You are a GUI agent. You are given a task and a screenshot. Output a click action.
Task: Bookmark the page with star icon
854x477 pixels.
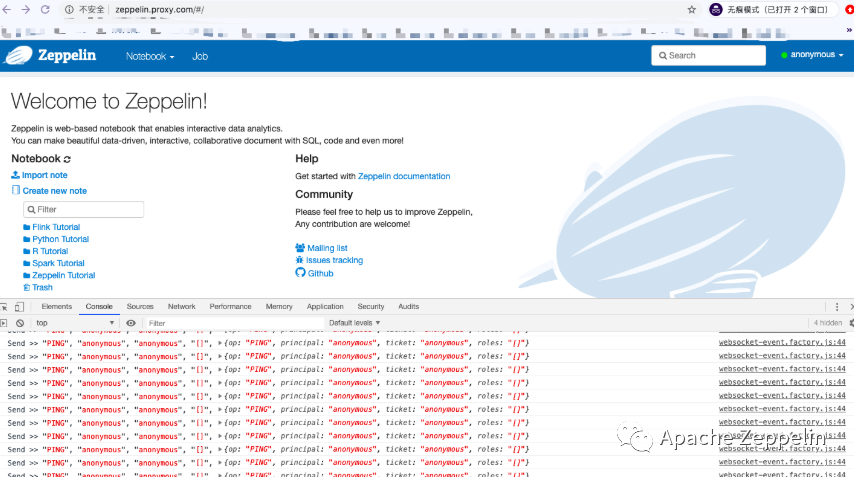point(692,9)
